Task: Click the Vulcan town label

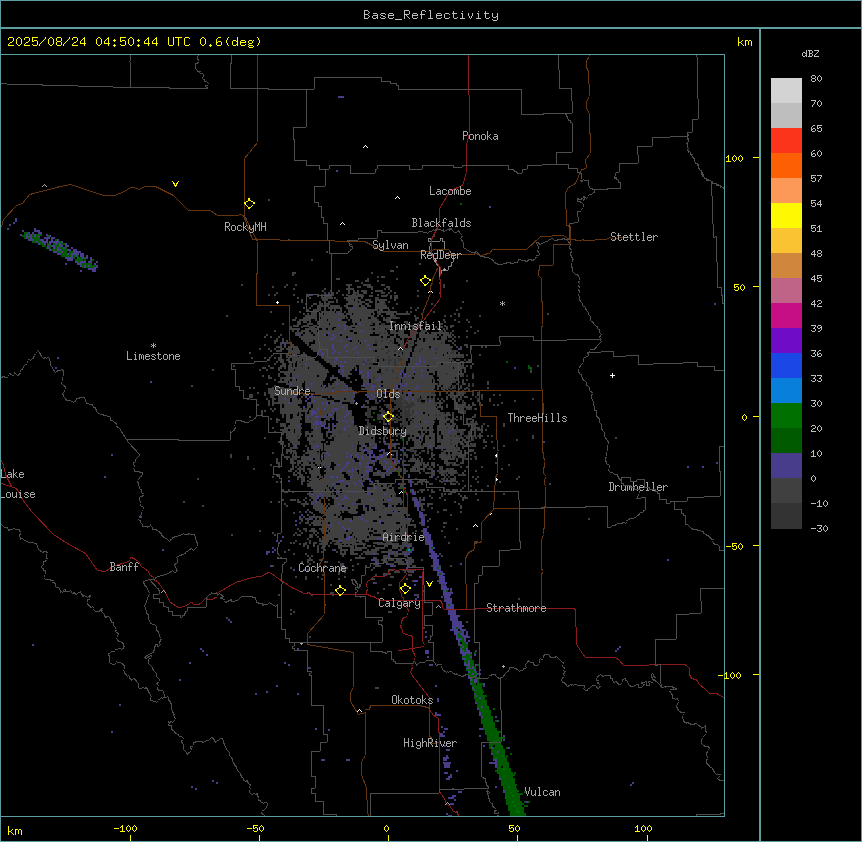Action: click(x=542, y=792)
